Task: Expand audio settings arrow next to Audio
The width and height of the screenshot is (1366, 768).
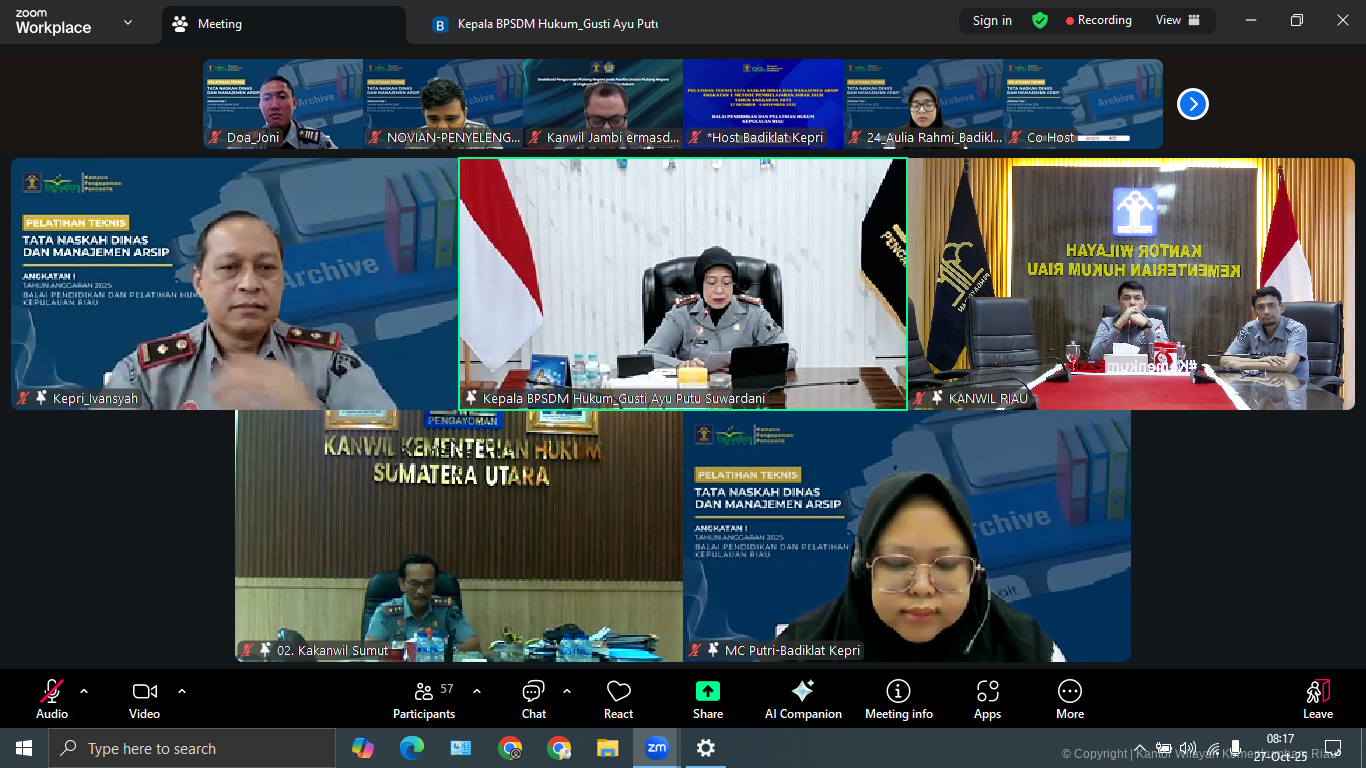Action: pyautogui.click(x=84, y=691)
